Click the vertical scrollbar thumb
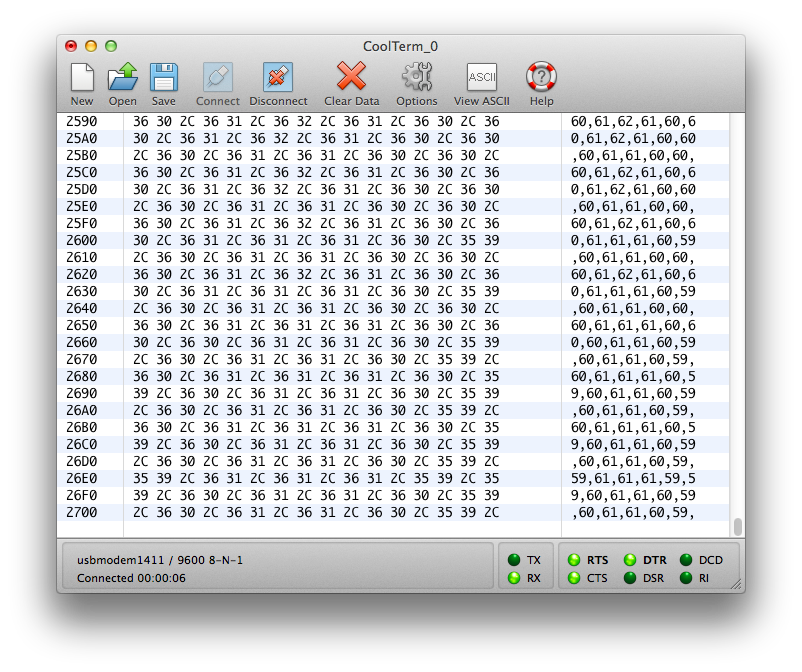This screenshot has width=802, height=672. pyautogui.click(x=737, y=526)
